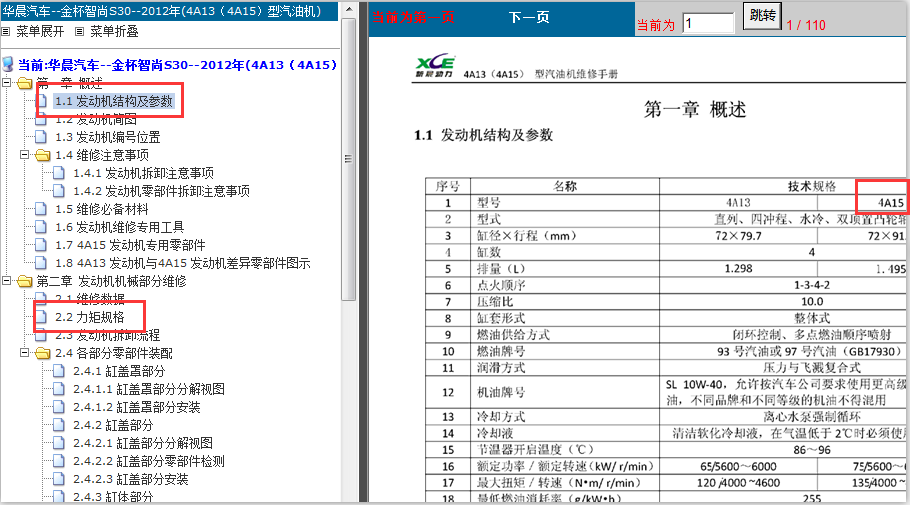Click page icon of 2.4.1 缸盖罩部分
This screenshot has width=910, height=505.
tap(59, 371)
